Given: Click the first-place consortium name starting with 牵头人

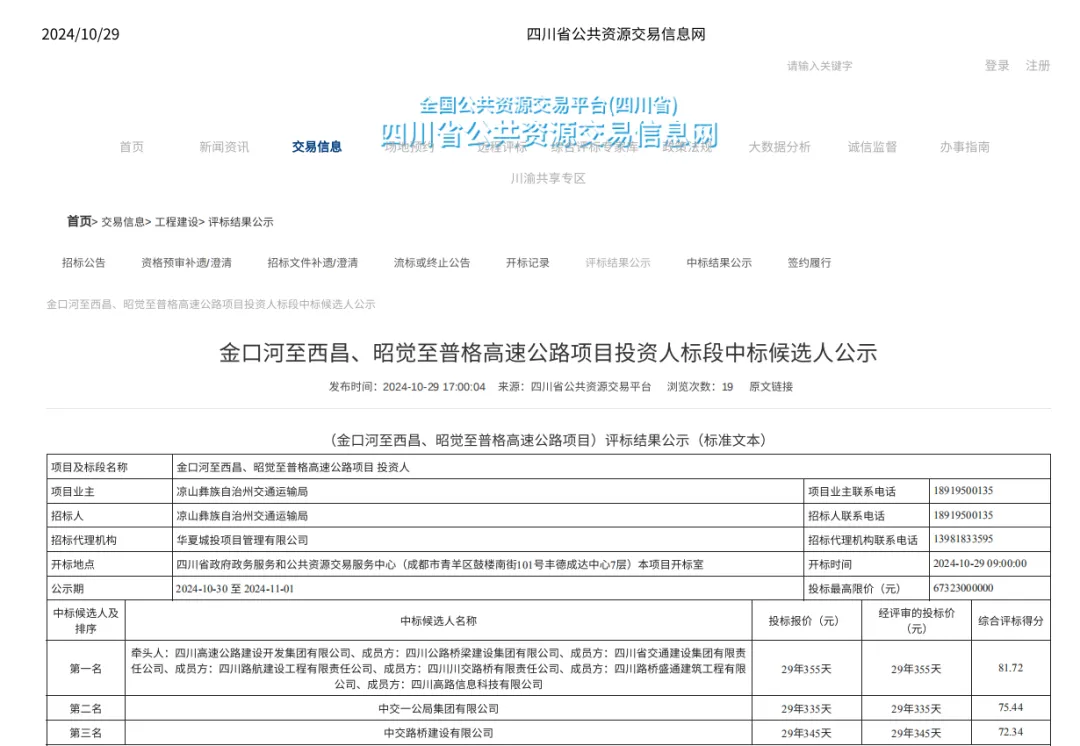Looking at the screenshot, I should coord(439,668).
